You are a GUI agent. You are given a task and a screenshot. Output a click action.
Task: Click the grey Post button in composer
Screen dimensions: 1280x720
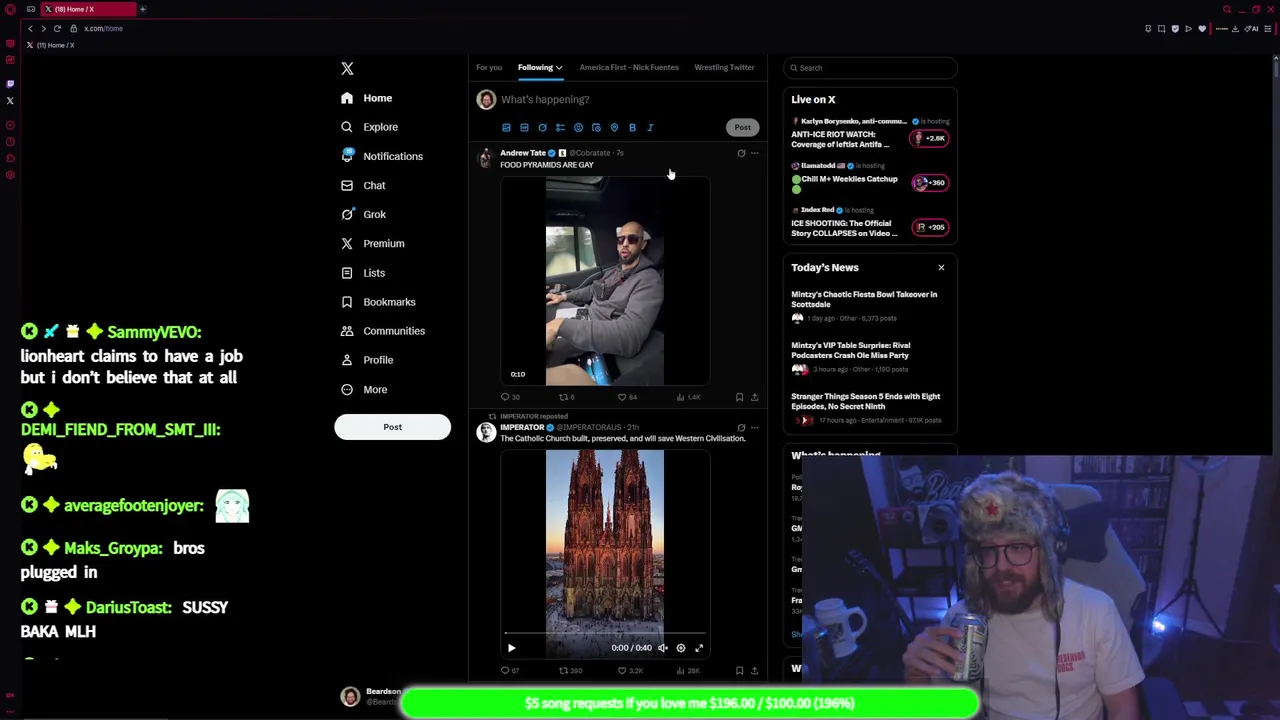[742, 127]
